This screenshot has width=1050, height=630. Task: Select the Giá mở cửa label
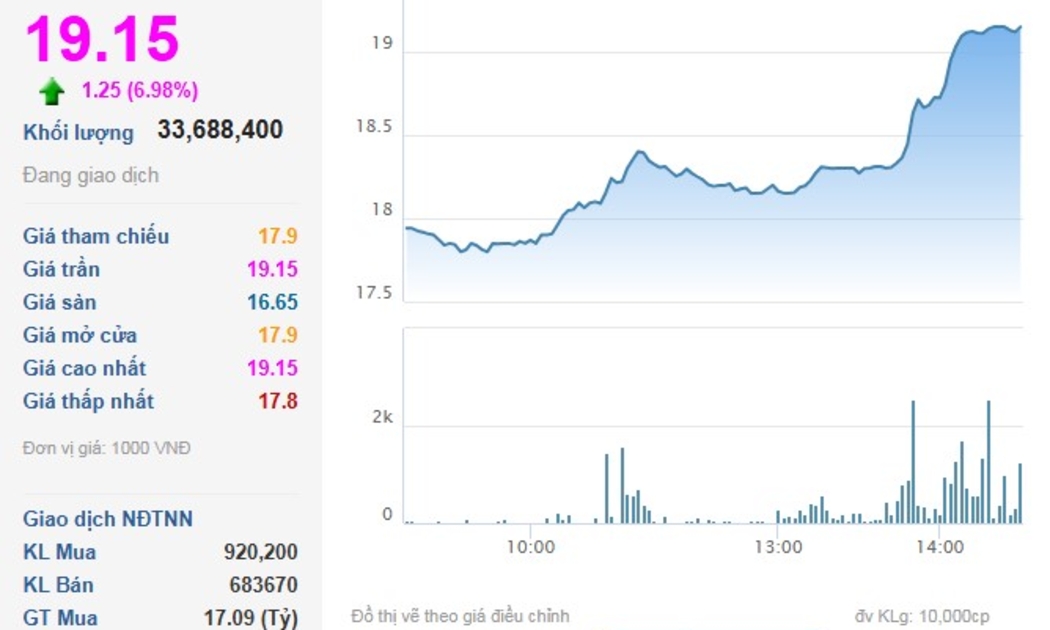pyautogui.click(x=80, y=336)
